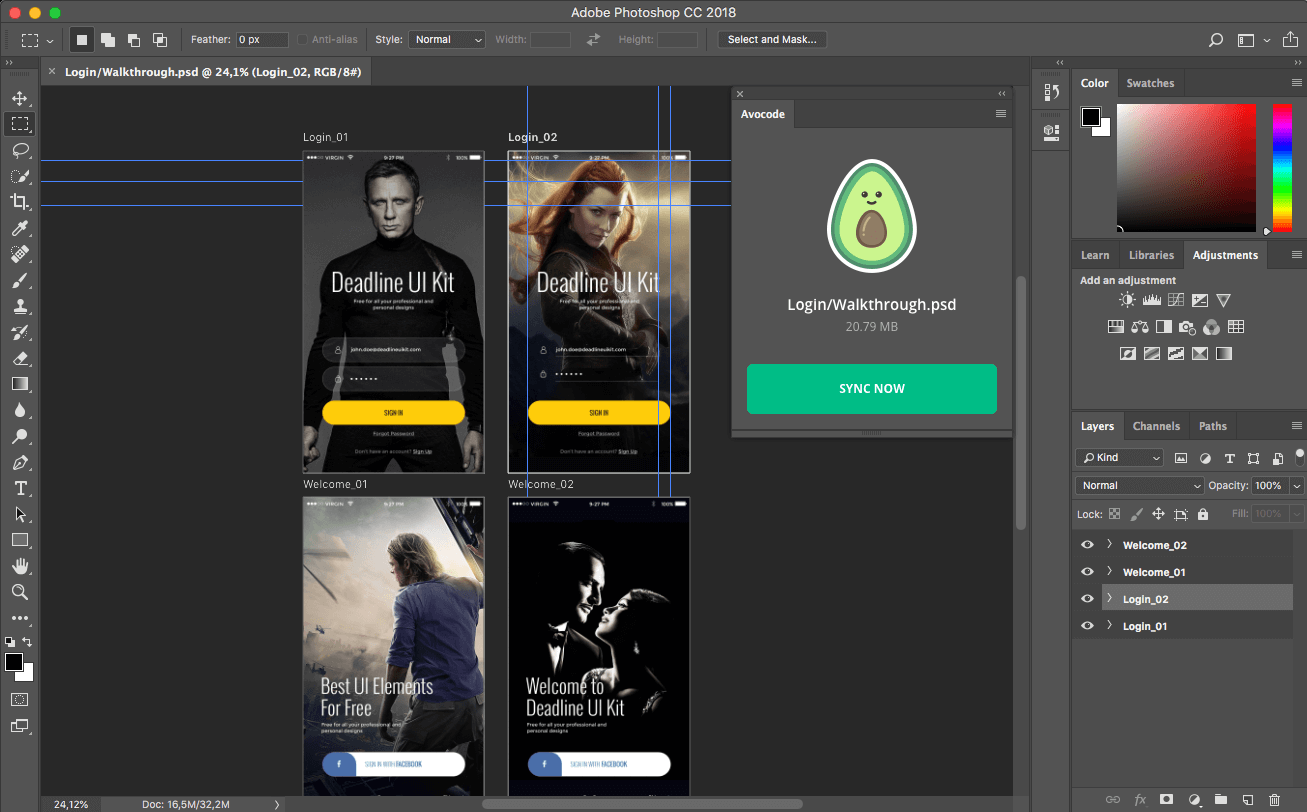Switch to the Paths tab
The image size is (1307, 812).
(1213, 426)
